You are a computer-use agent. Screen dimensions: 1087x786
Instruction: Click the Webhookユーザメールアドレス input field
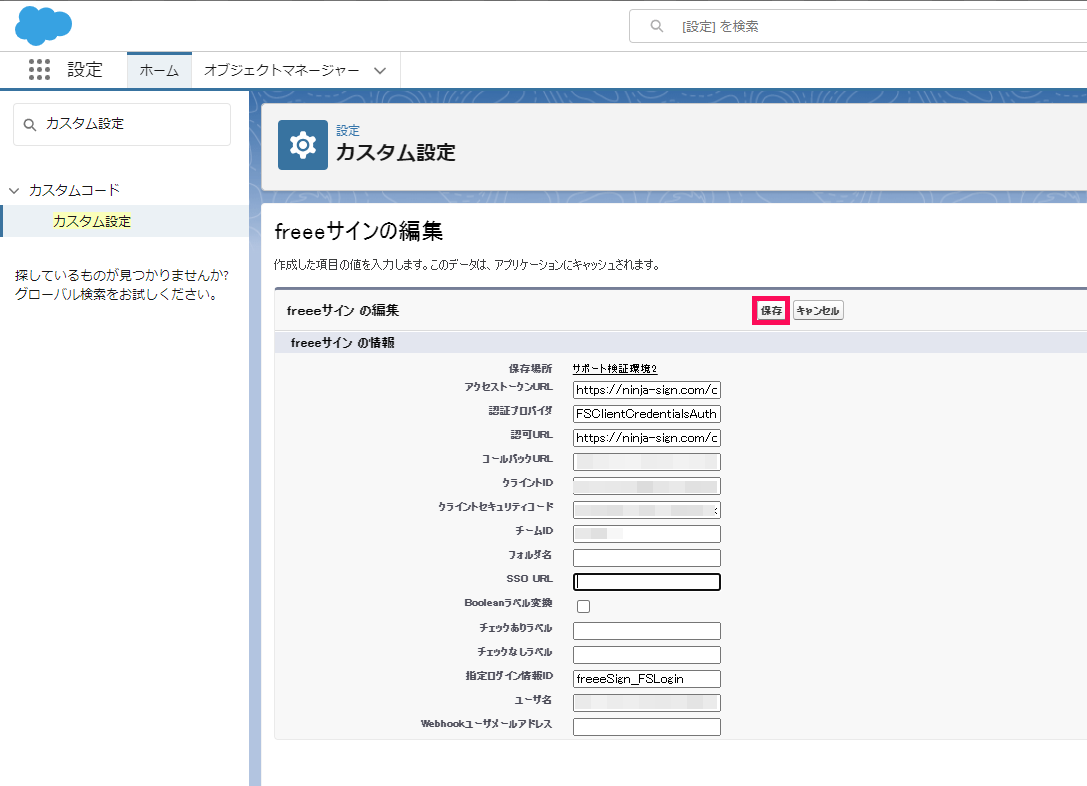click(x=647, y=727)
